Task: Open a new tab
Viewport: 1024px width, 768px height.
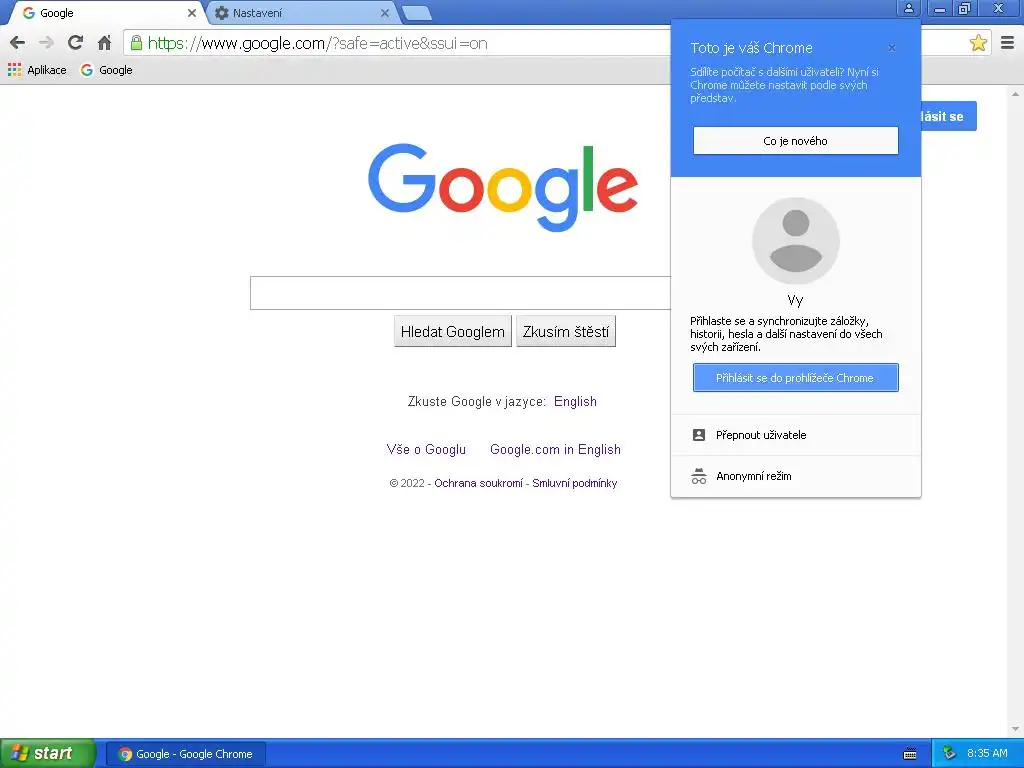Action: [x=416, y=13]
